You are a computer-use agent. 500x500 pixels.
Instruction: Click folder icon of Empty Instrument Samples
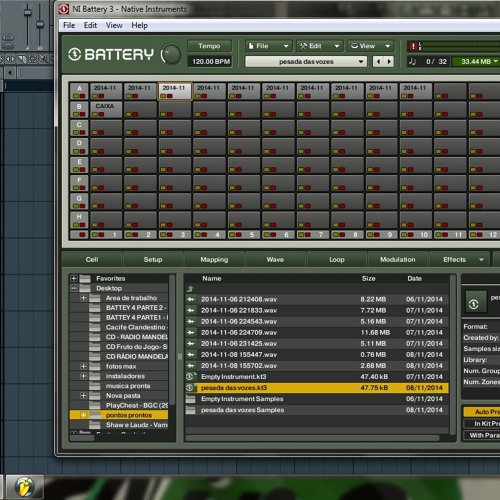click(190, 399)
